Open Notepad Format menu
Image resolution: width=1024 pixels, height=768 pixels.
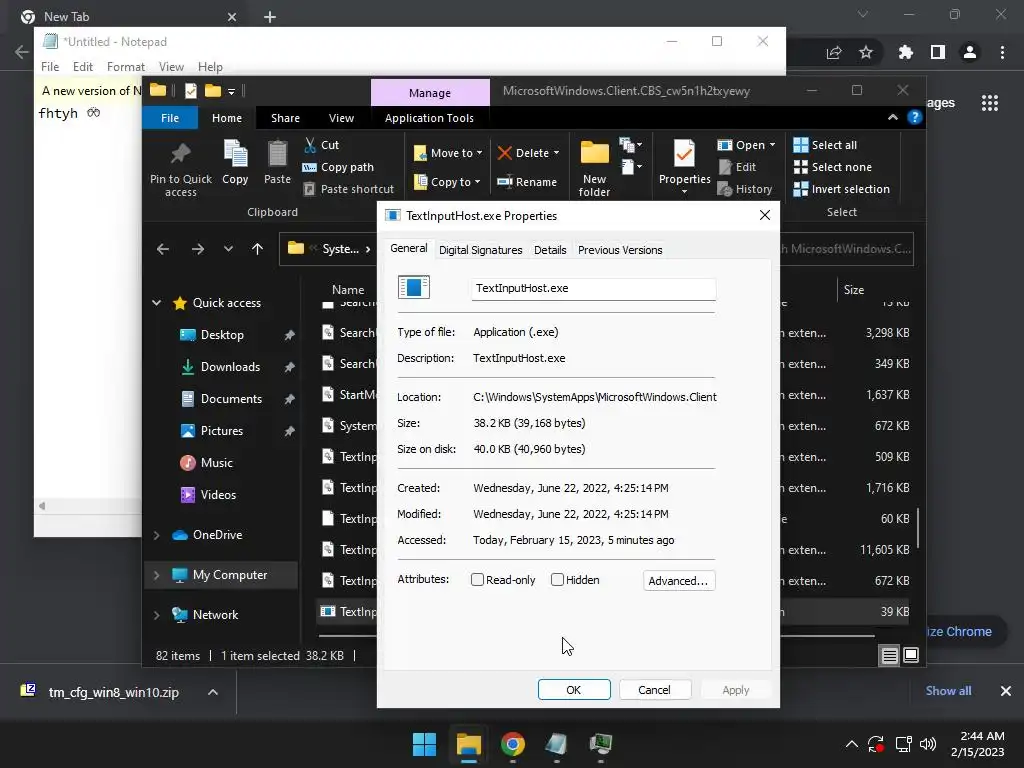[125, 67]
